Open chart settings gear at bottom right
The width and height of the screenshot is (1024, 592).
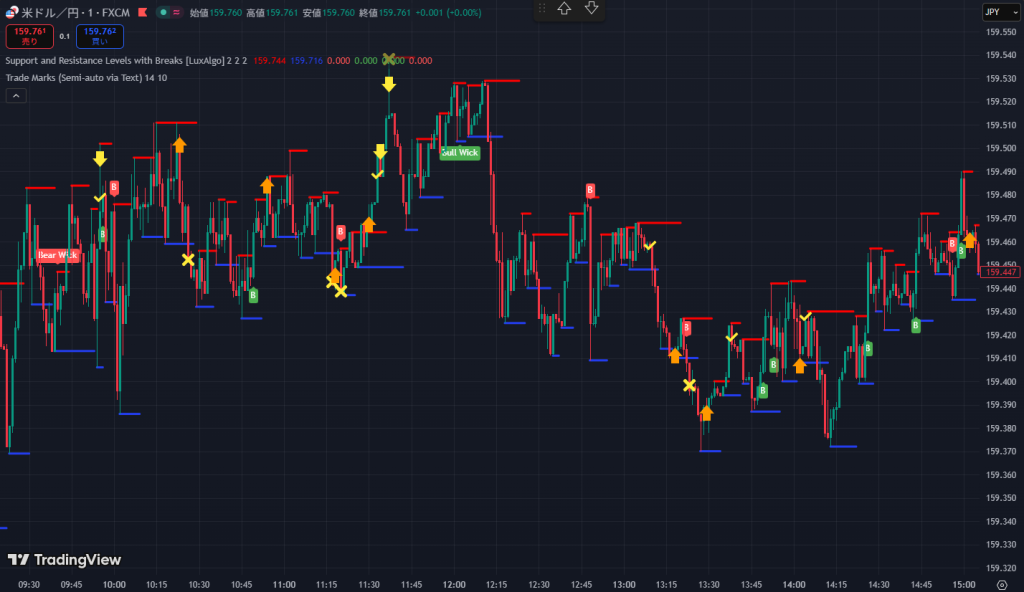tap(1002, 585)
